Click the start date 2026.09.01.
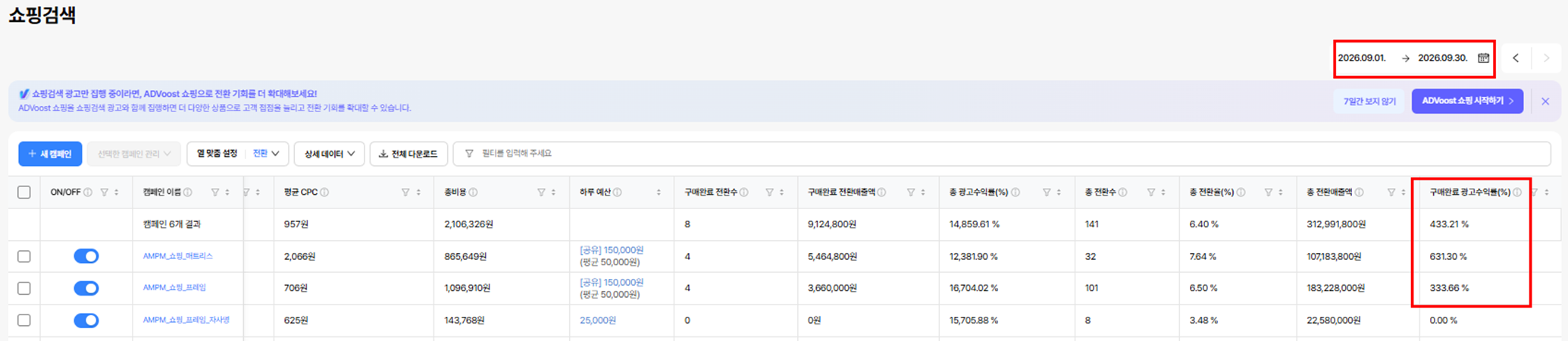Screen dimensions: 1568x341 point(1362,58)
